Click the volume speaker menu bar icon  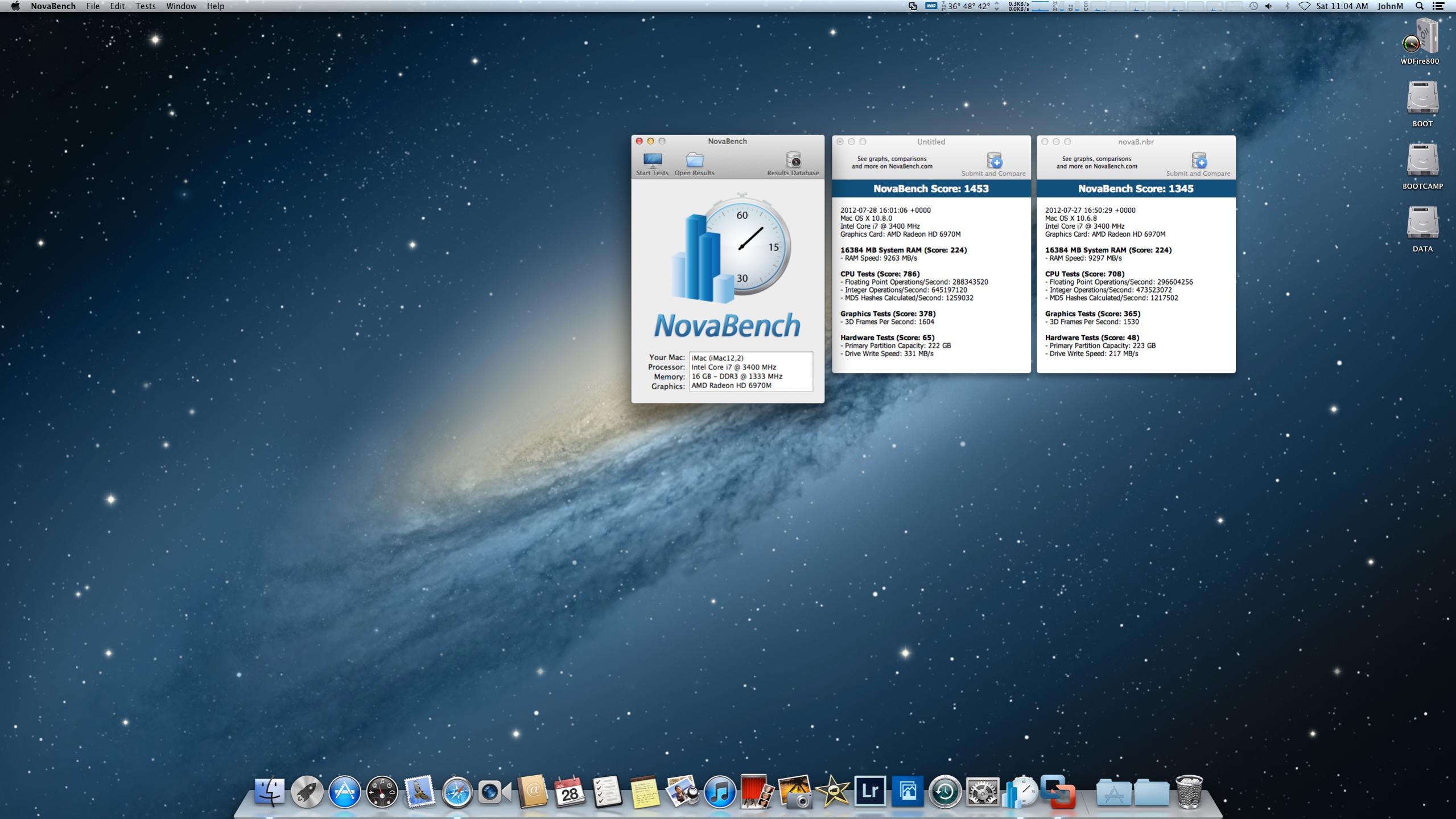[x=1268, y=6]
